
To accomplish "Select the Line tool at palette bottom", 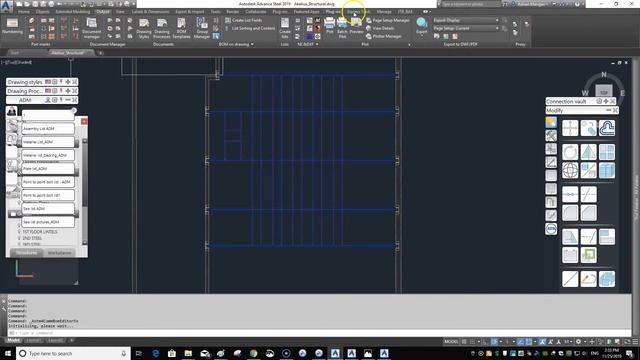I will coord(570,279).
